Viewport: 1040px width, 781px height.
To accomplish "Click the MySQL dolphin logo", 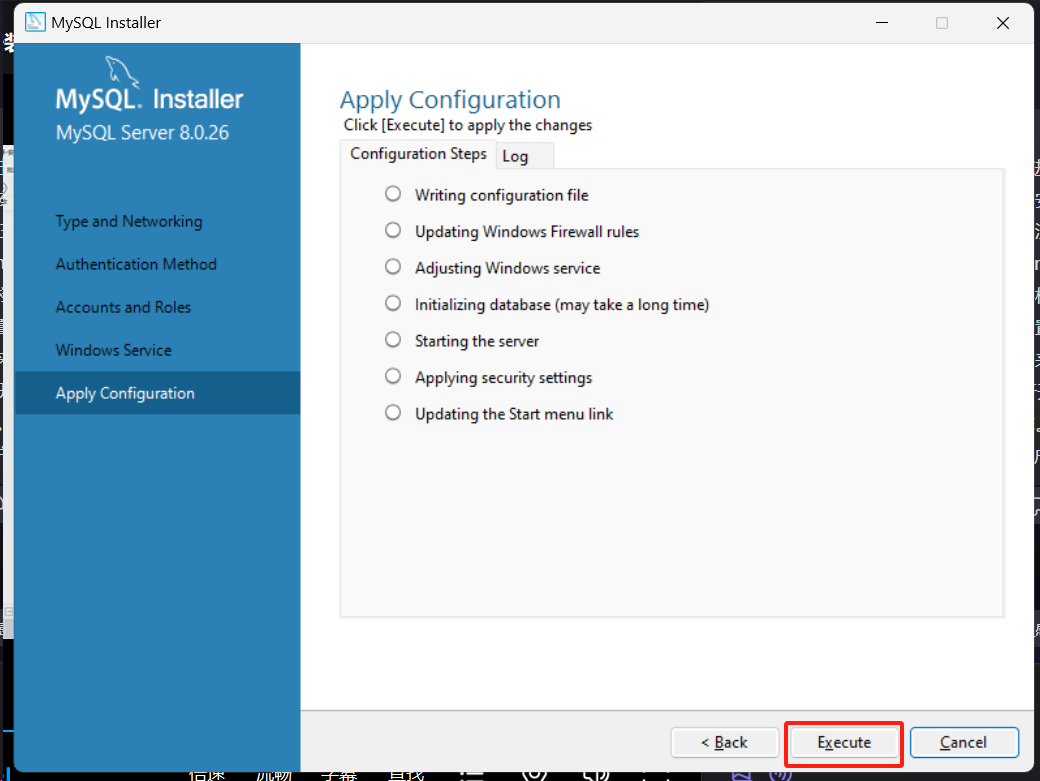I will pos(122,72).
